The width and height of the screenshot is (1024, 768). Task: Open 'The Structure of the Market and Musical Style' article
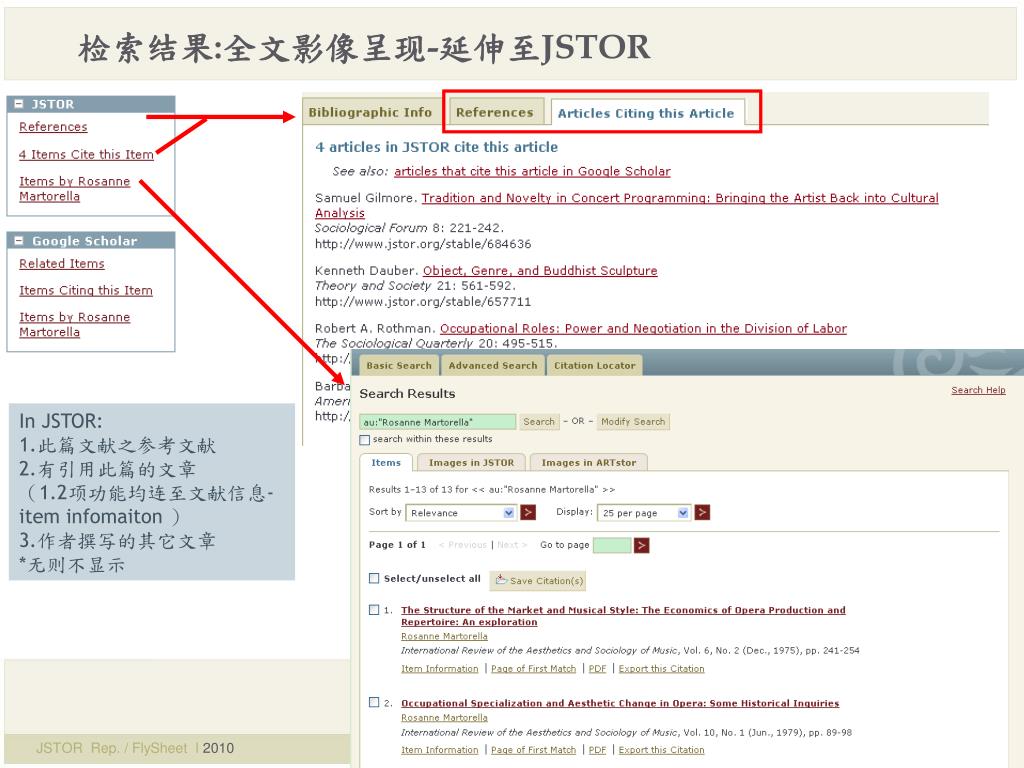(623, 616)
